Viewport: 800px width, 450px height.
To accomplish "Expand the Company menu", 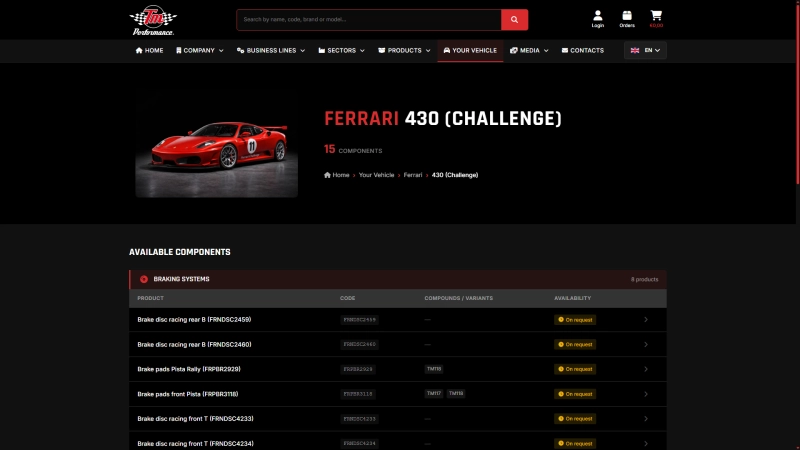I will pos(199,50).
